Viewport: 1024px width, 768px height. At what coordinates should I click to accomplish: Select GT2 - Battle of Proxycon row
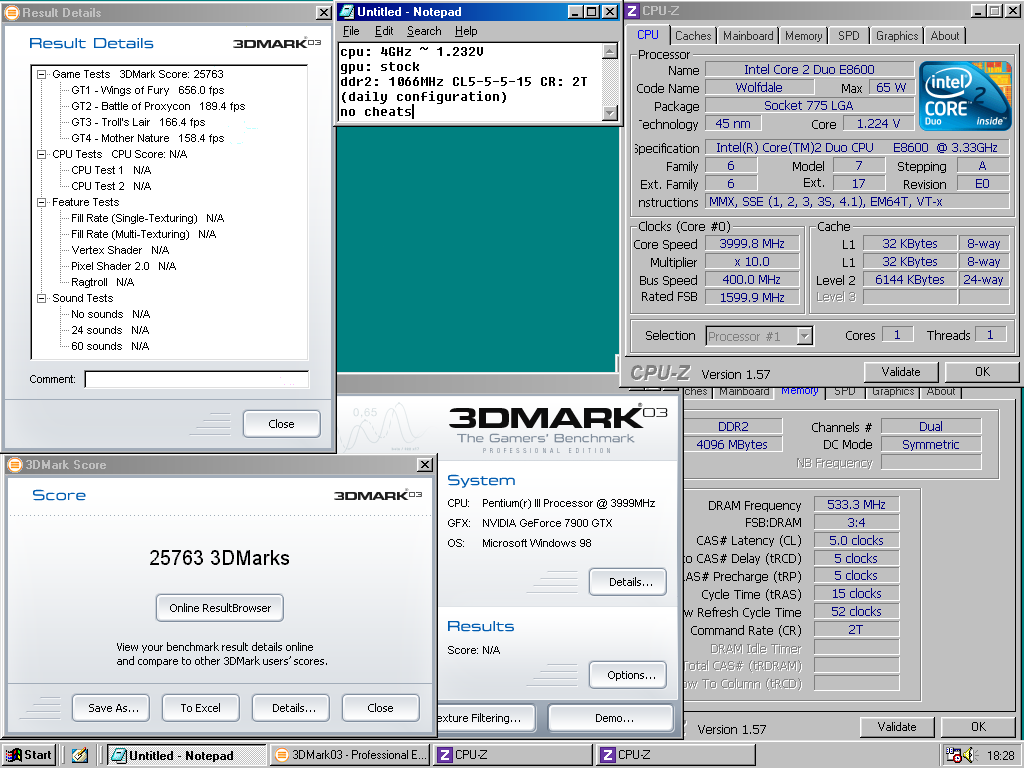[x=158, y=106]
